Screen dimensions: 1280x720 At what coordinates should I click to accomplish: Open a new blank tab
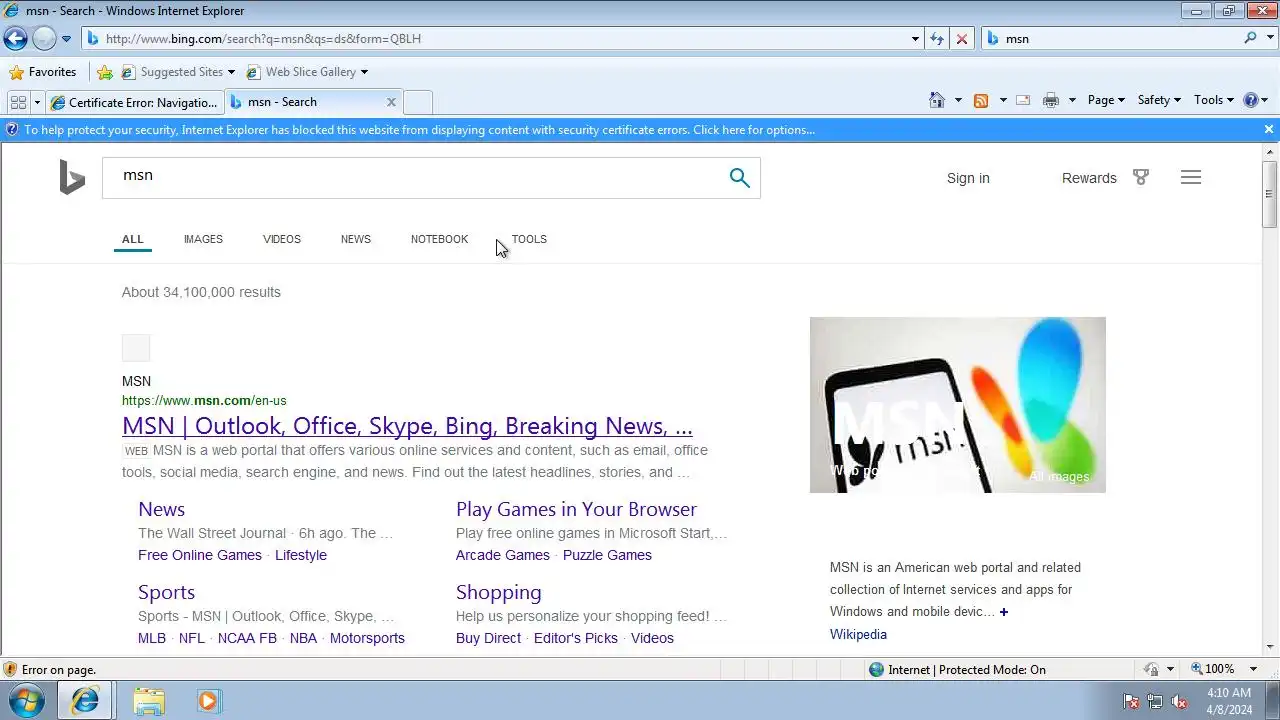point(418,102)
